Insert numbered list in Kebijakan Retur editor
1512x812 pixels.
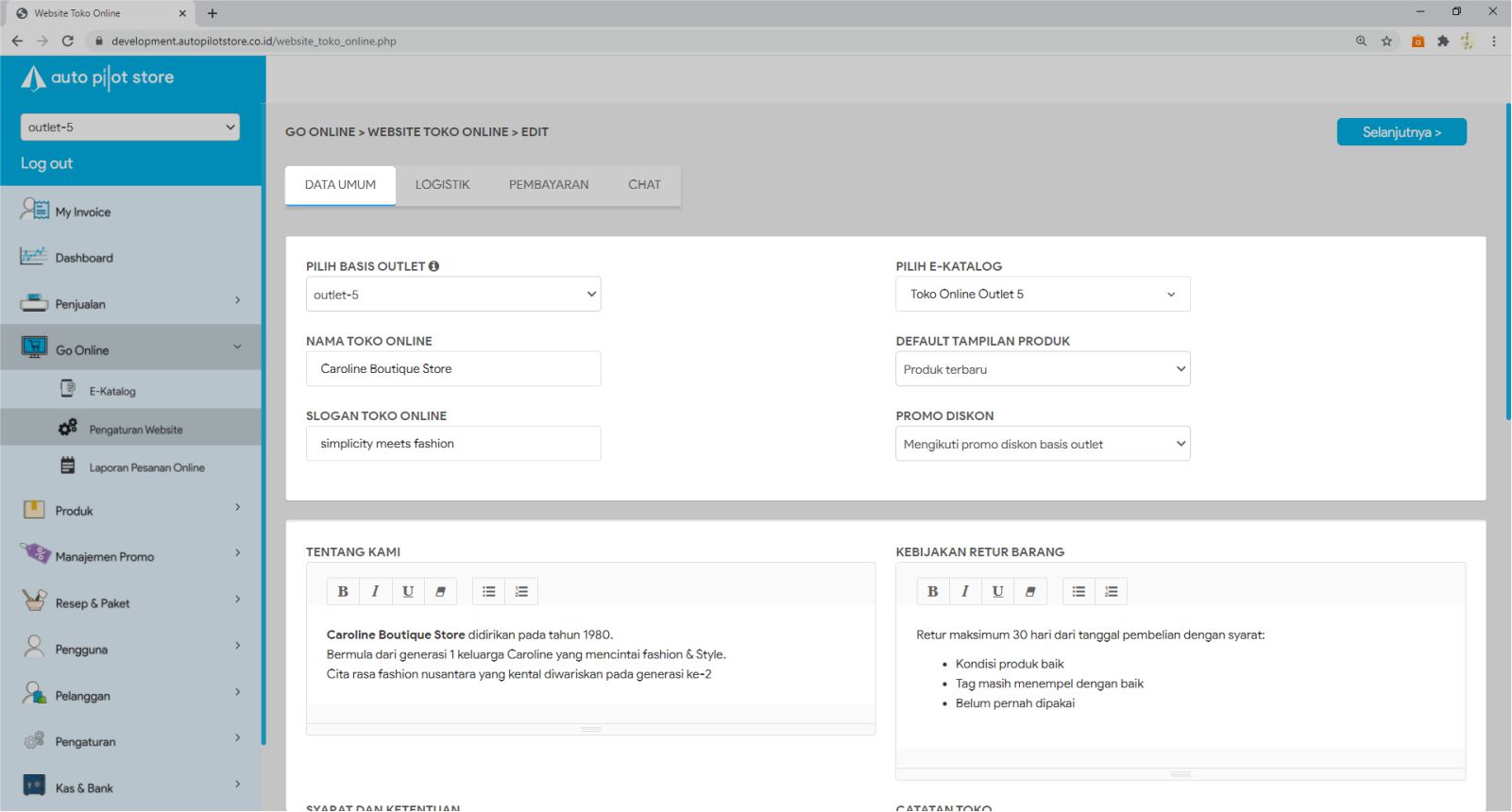1111,592
